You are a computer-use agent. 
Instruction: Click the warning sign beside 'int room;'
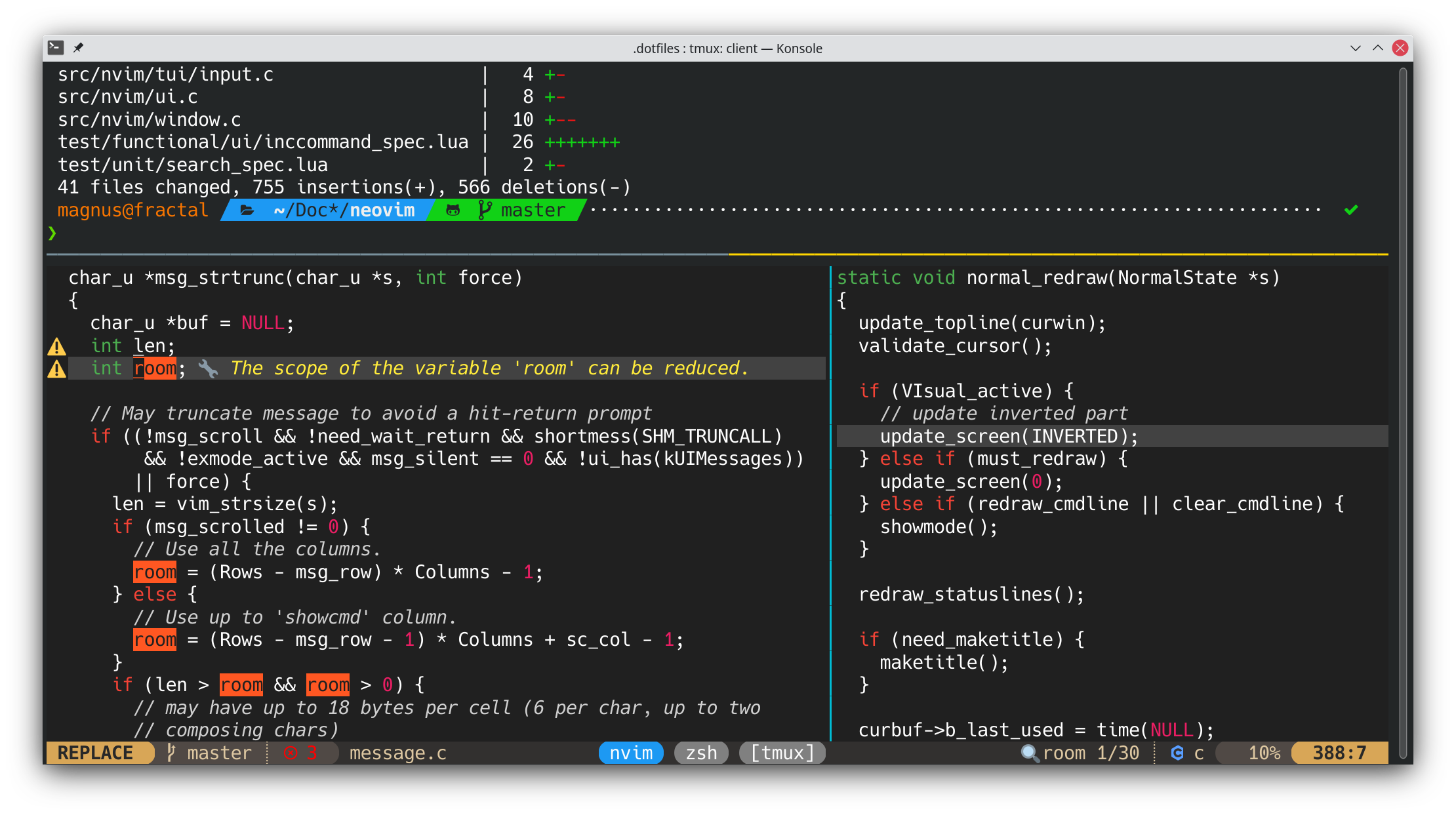click(57, 368)
